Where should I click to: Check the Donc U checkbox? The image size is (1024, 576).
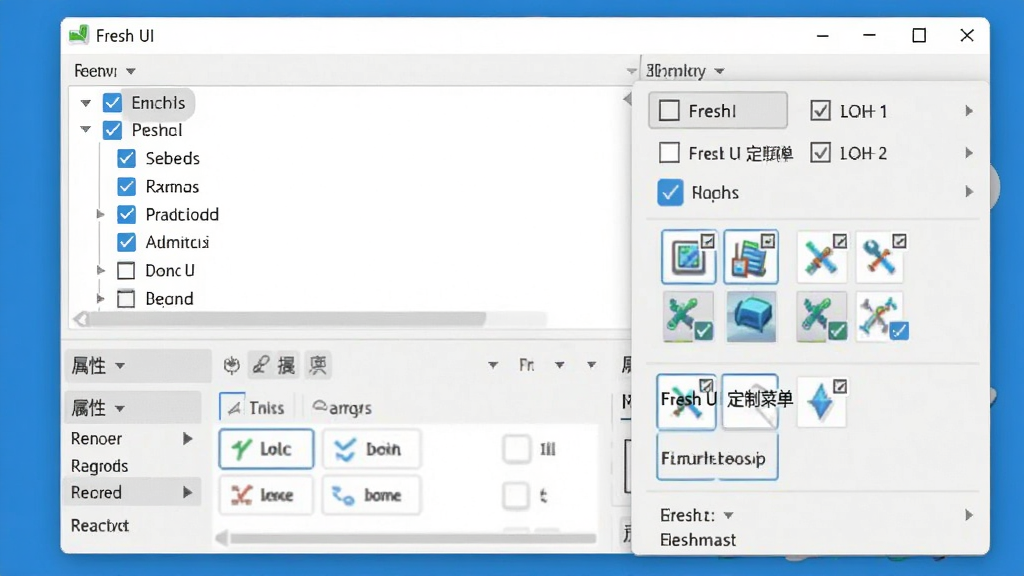(126, 270)
